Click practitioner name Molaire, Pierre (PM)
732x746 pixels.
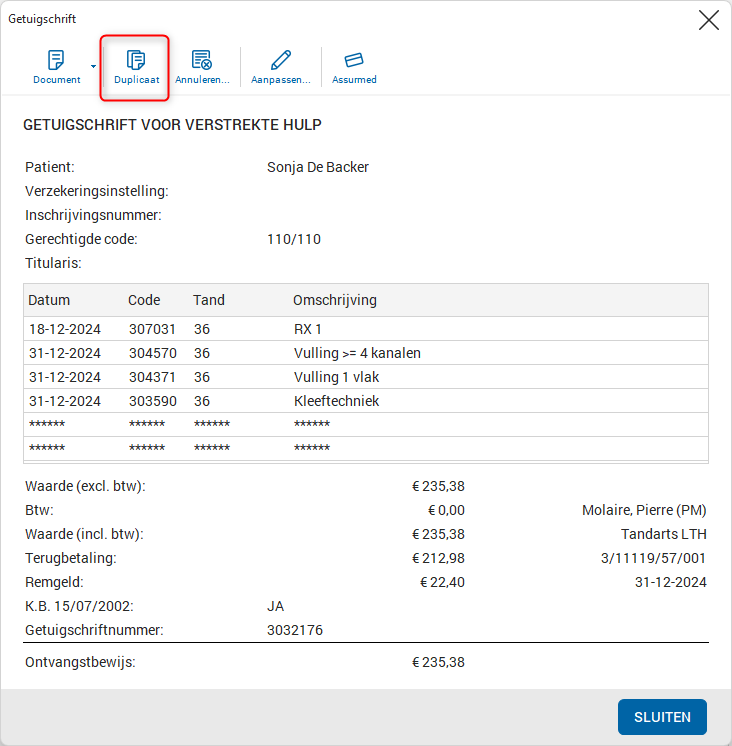click(x=644, y=510)
